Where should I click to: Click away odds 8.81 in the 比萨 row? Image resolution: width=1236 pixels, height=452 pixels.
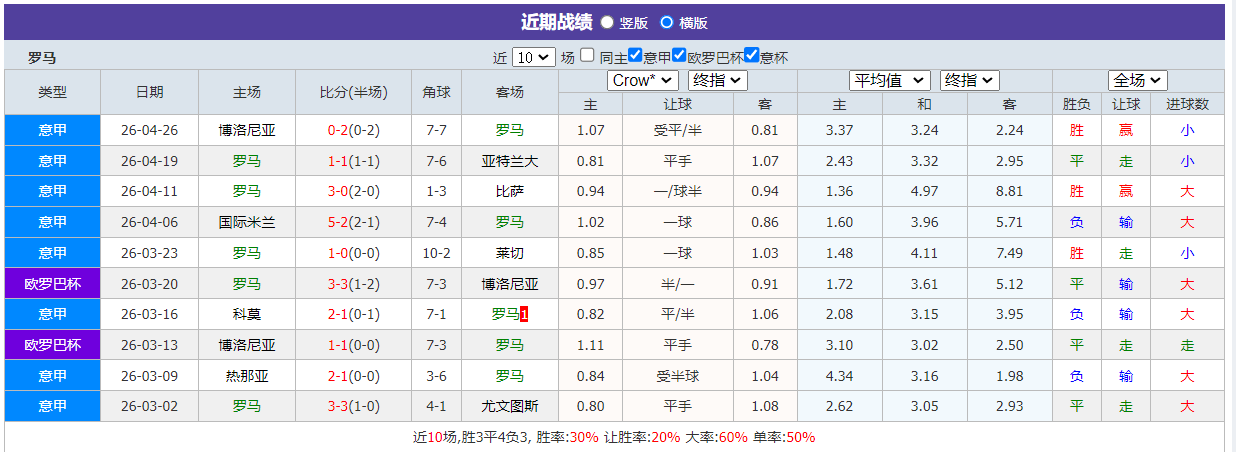coord(1010,191)
